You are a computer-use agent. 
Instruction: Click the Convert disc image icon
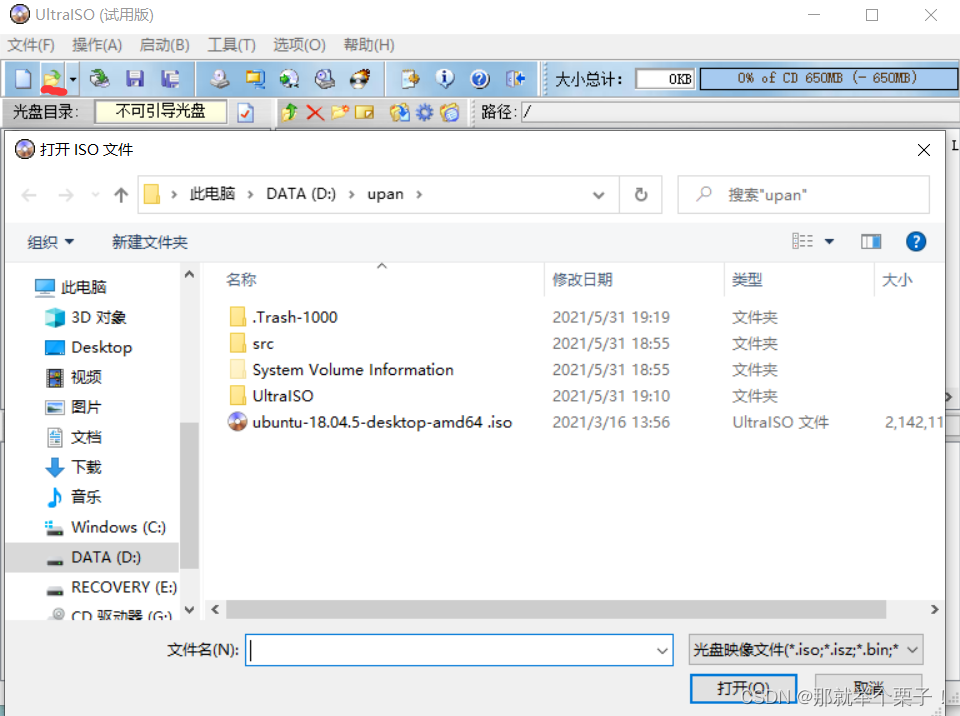coord(289,78)
